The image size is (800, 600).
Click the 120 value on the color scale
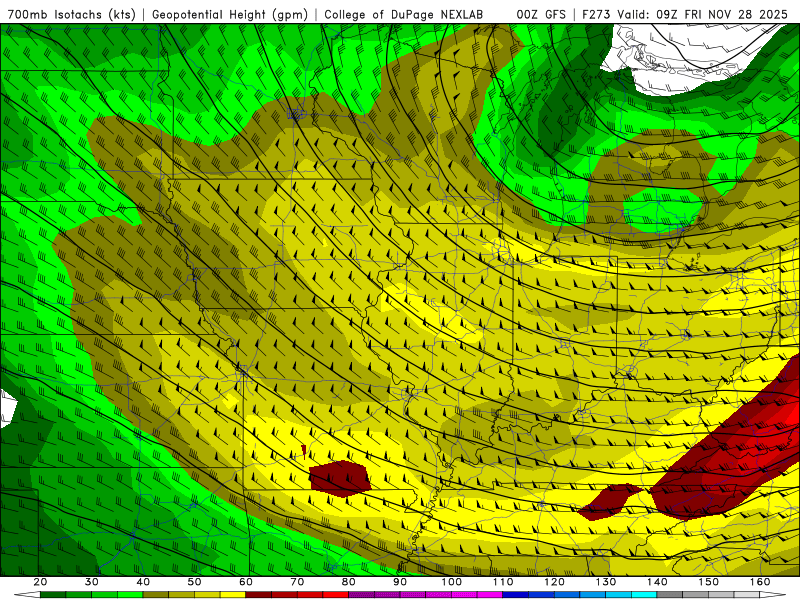pos(554,582)
